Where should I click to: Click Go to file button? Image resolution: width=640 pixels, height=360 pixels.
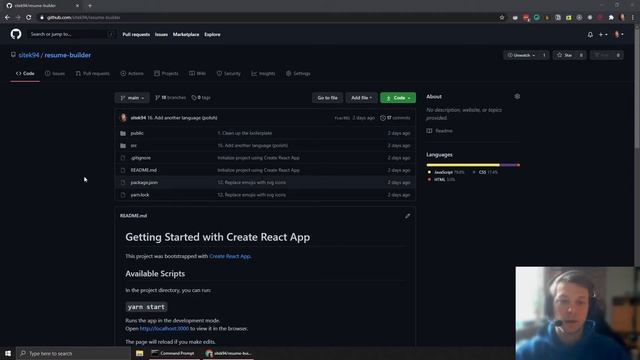pos(327,98)
